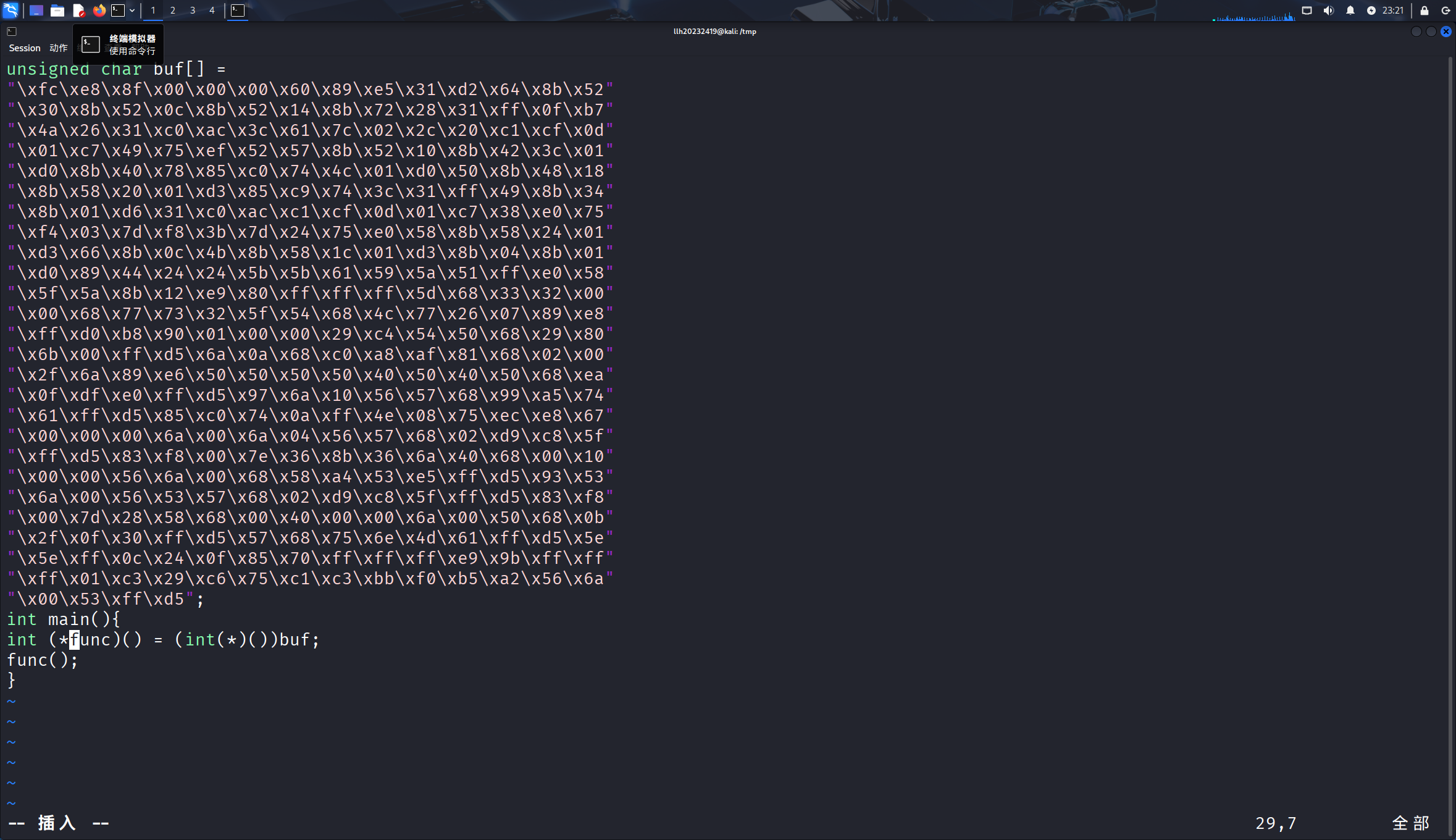1456x840 pixels.
Task: Click the terminal emulator launcher icon
Action: point(117,10)
